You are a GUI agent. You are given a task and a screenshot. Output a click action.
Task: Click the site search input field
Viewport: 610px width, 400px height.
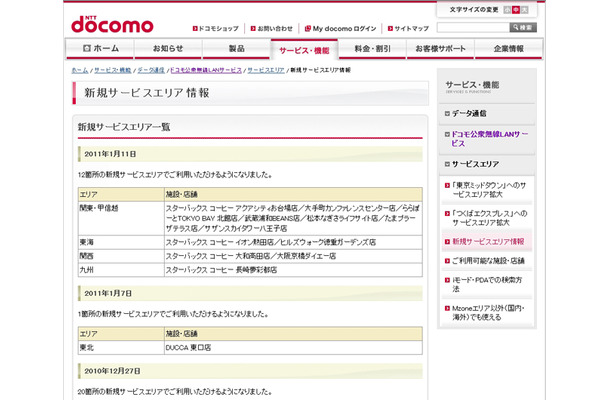pos(473,27)
